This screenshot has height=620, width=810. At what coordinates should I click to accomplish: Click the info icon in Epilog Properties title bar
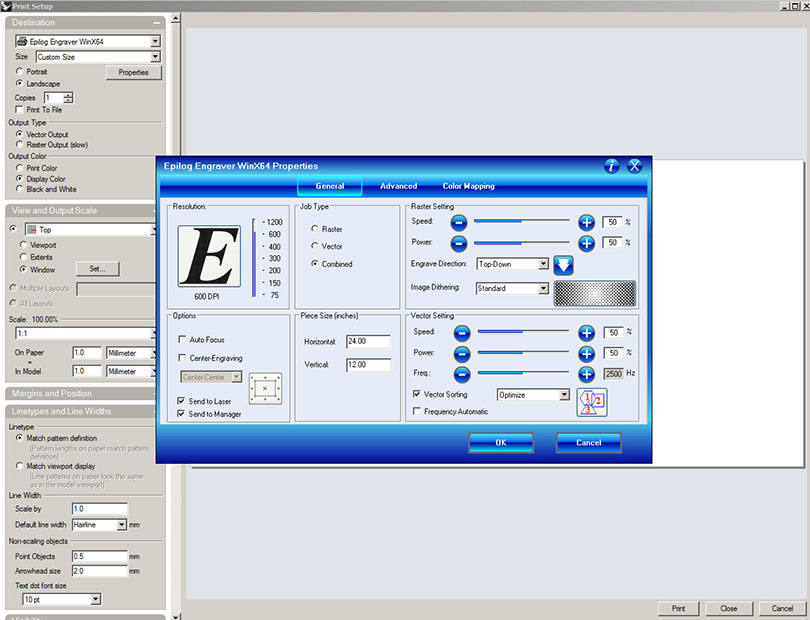click(612, 166)
